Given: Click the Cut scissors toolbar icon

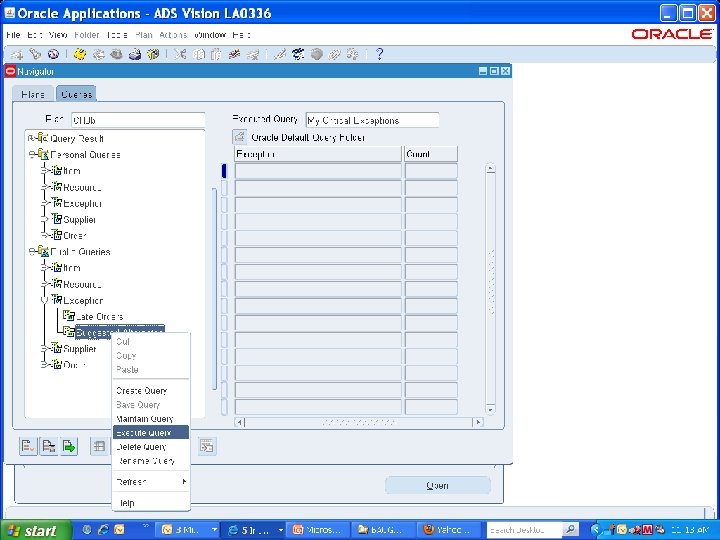Looking at the screenshot, I should point(180,54).
